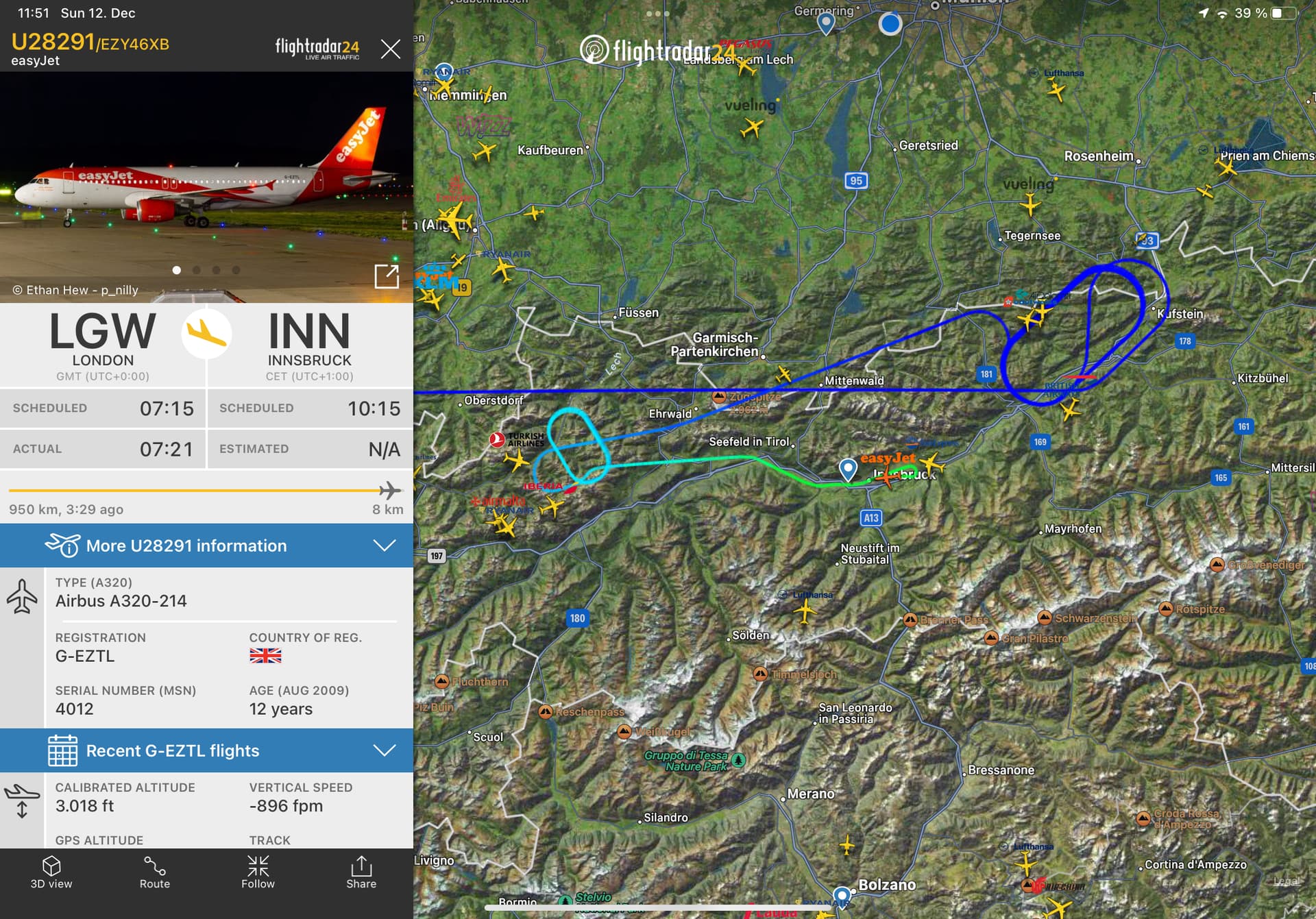This screenshot has height=919, width=1316.
Task: Tap the blue current location dot
Action: tap(890, 24)
